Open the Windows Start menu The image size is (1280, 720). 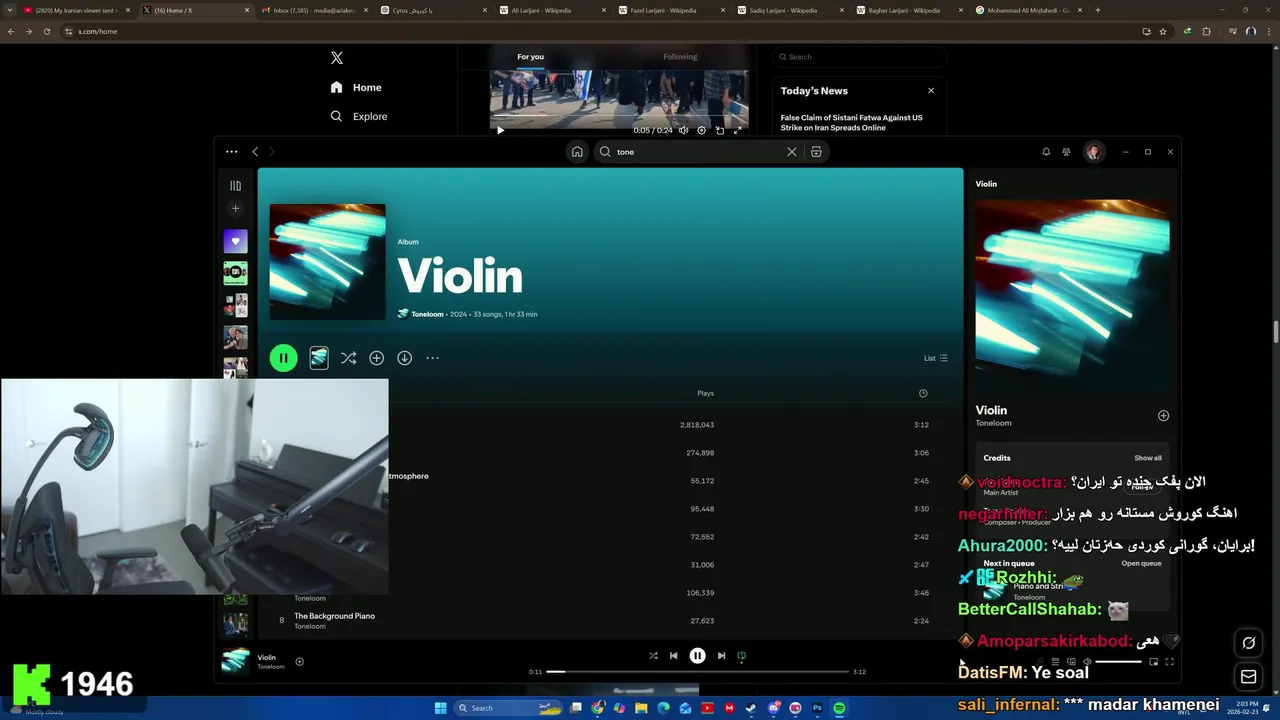coord(440,708)
